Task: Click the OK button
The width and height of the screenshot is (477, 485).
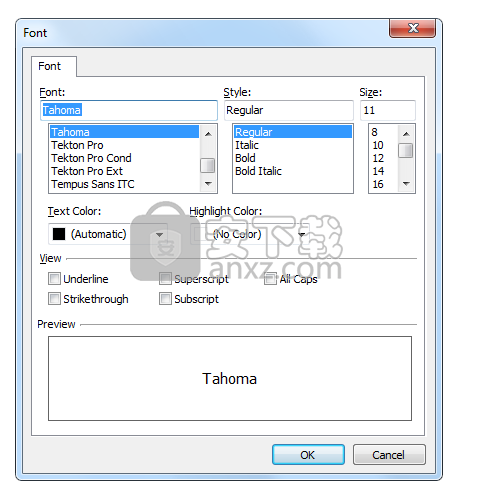Action: 308,455
